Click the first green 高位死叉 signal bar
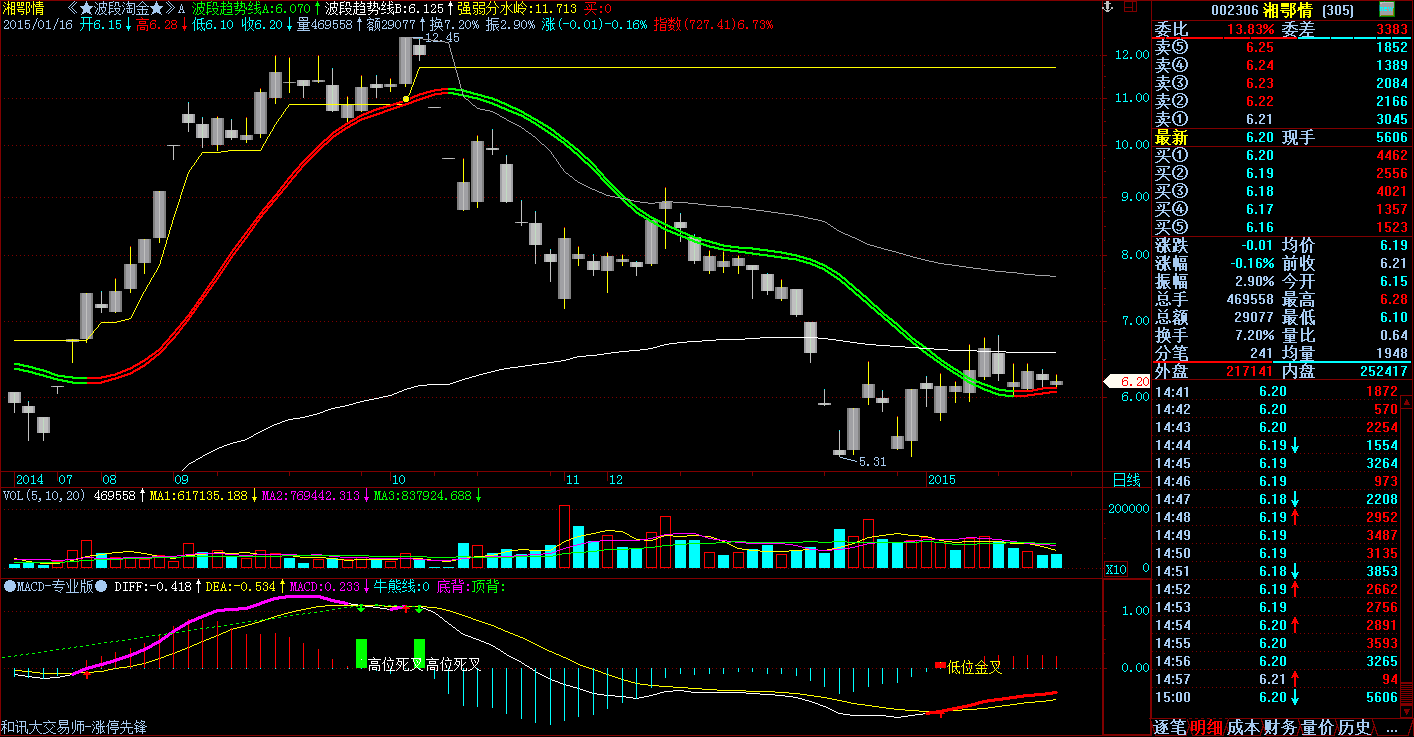1414x737 pixels. coord(361,653)
